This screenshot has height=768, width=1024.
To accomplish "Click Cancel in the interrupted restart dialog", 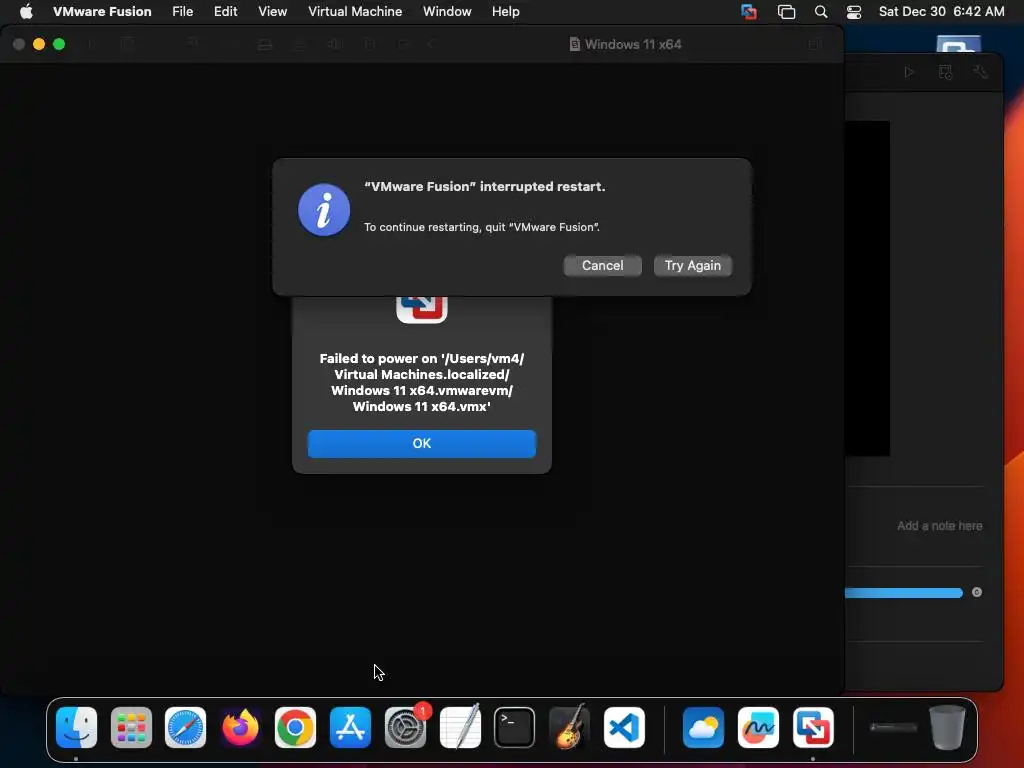I will click(x=602, y=266).
